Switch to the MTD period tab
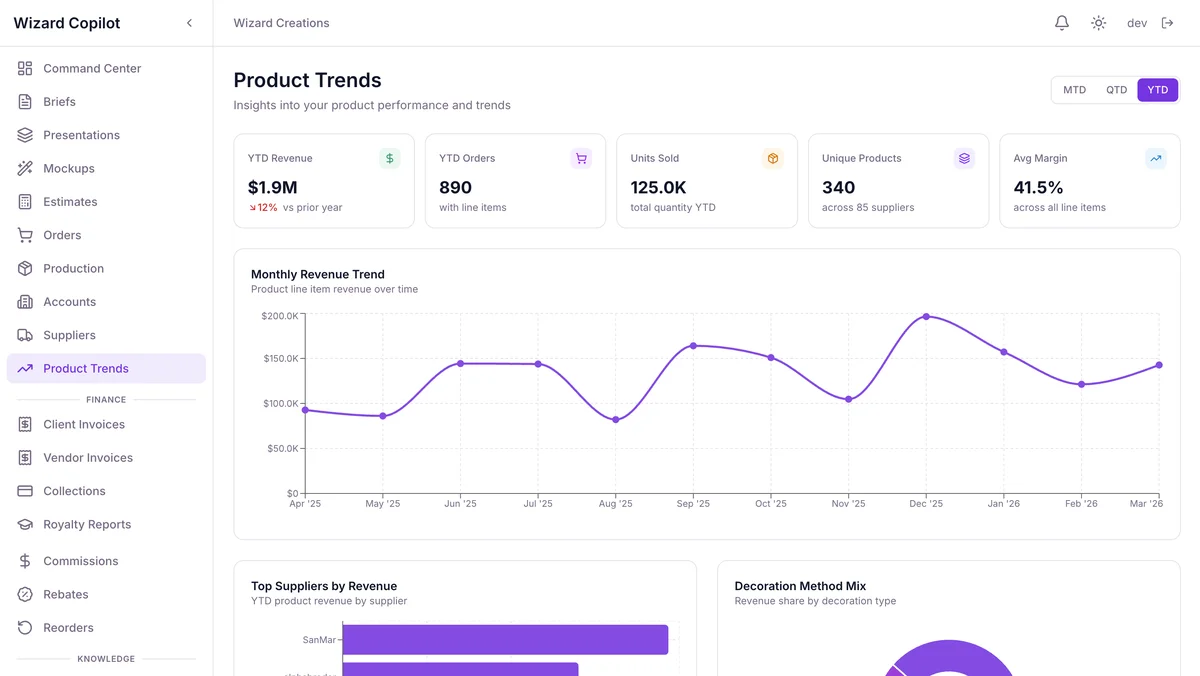The image size is (1200, 676). click(1074, 90)
